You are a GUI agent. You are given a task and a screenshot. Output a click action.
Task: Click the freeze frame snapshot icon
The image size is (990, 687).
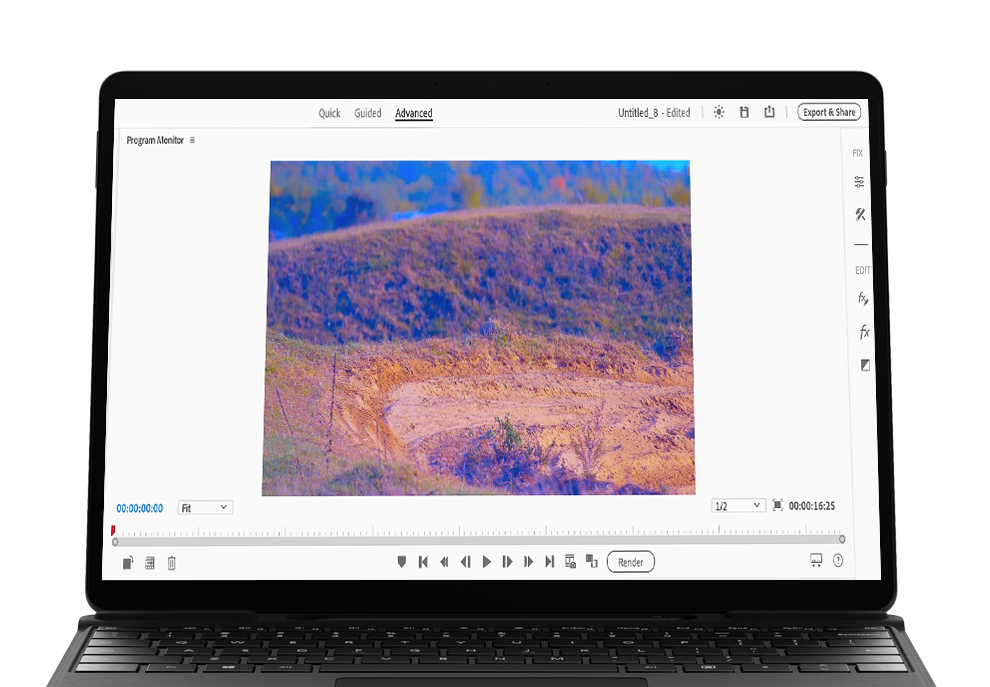[570, 561]
